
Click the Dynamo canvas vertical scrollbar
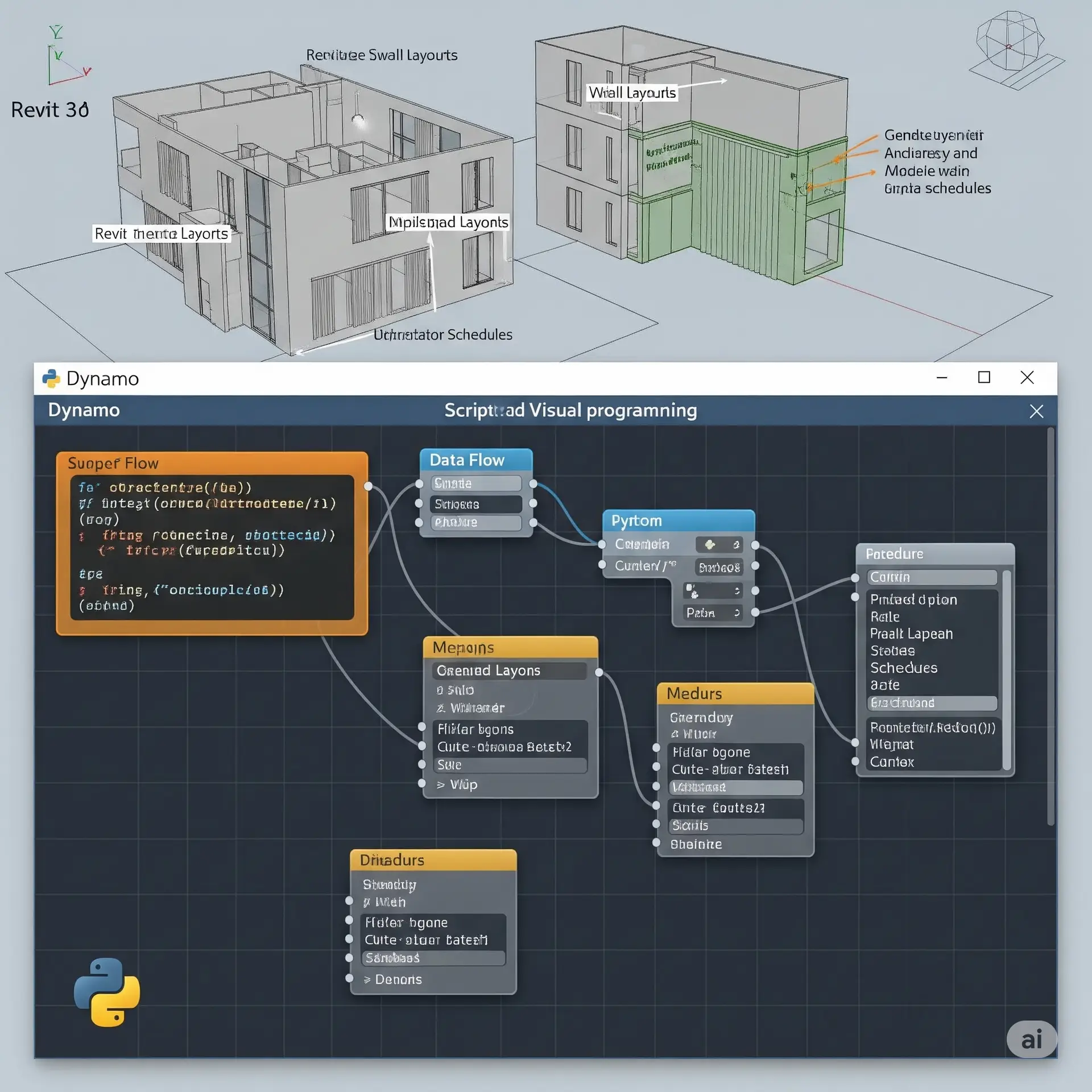coord(1051,626)
